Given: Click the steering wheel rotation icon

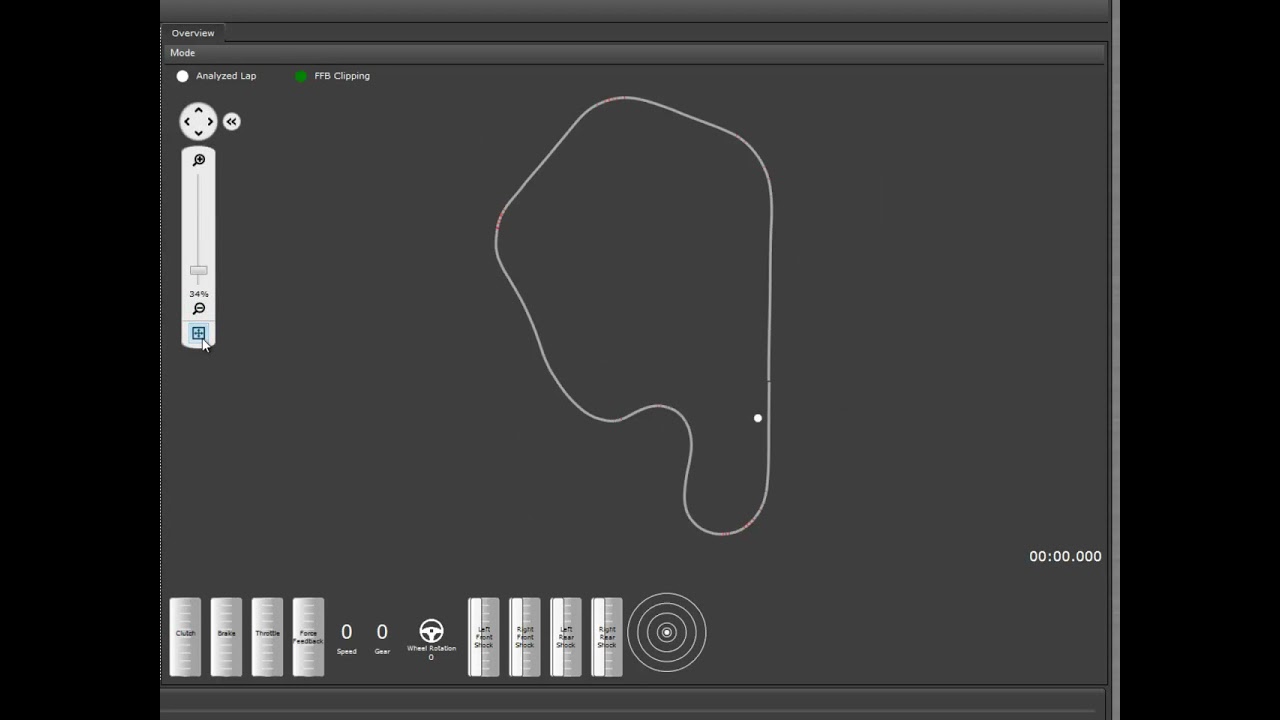Looking at the screenshot, I should tap(431, 631).
